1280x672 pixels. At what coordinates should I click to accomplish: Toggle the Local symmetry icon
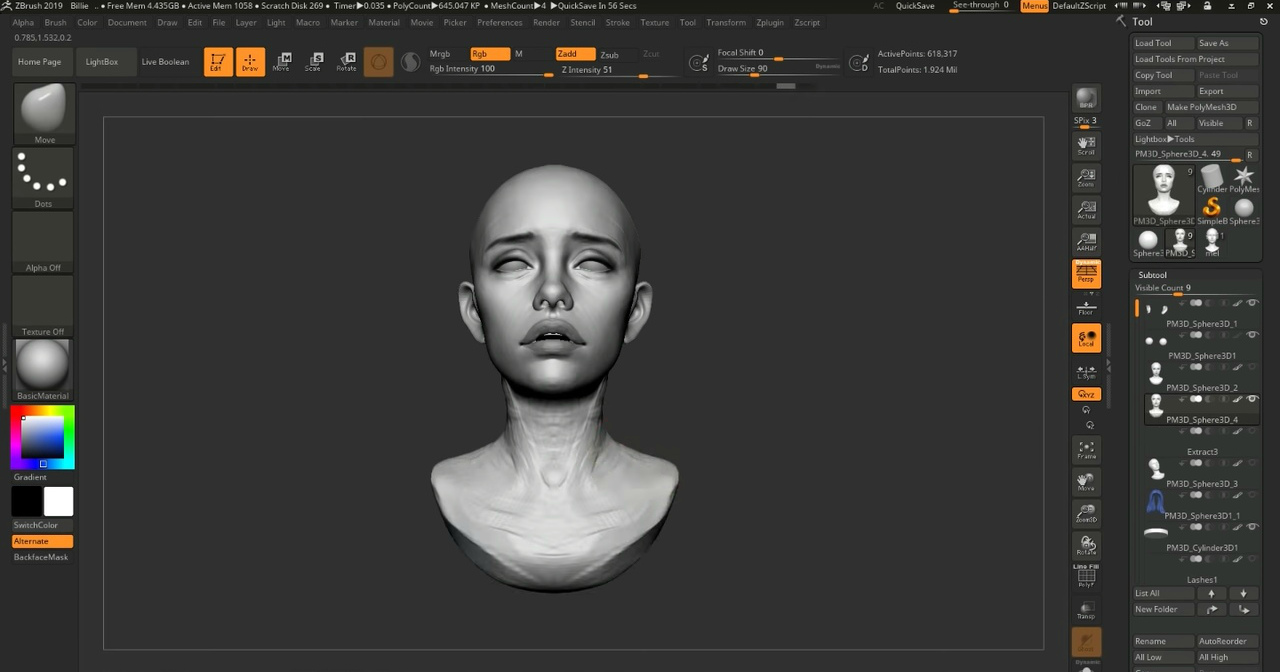1086,338
